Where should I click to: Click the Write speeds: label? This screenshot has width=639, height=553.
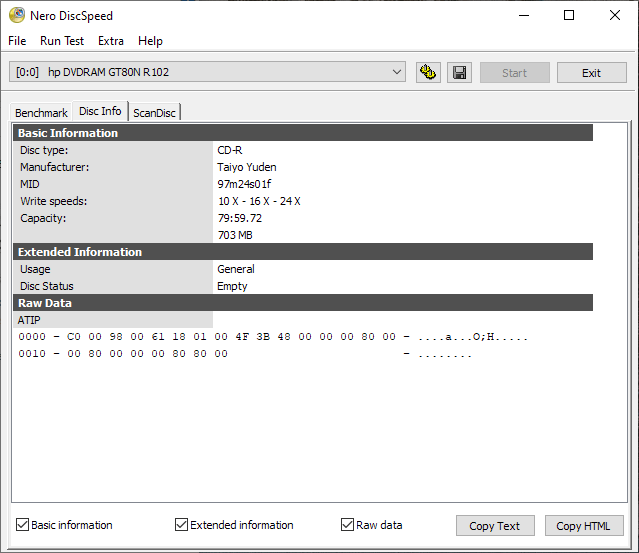point(54,201)
